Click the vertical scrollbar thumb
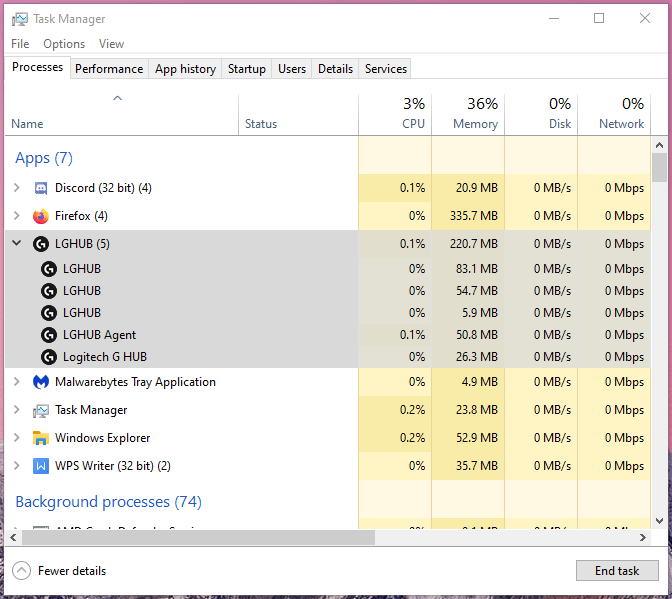Viewport: 672px width, 599px height. [x=659, y=168]
